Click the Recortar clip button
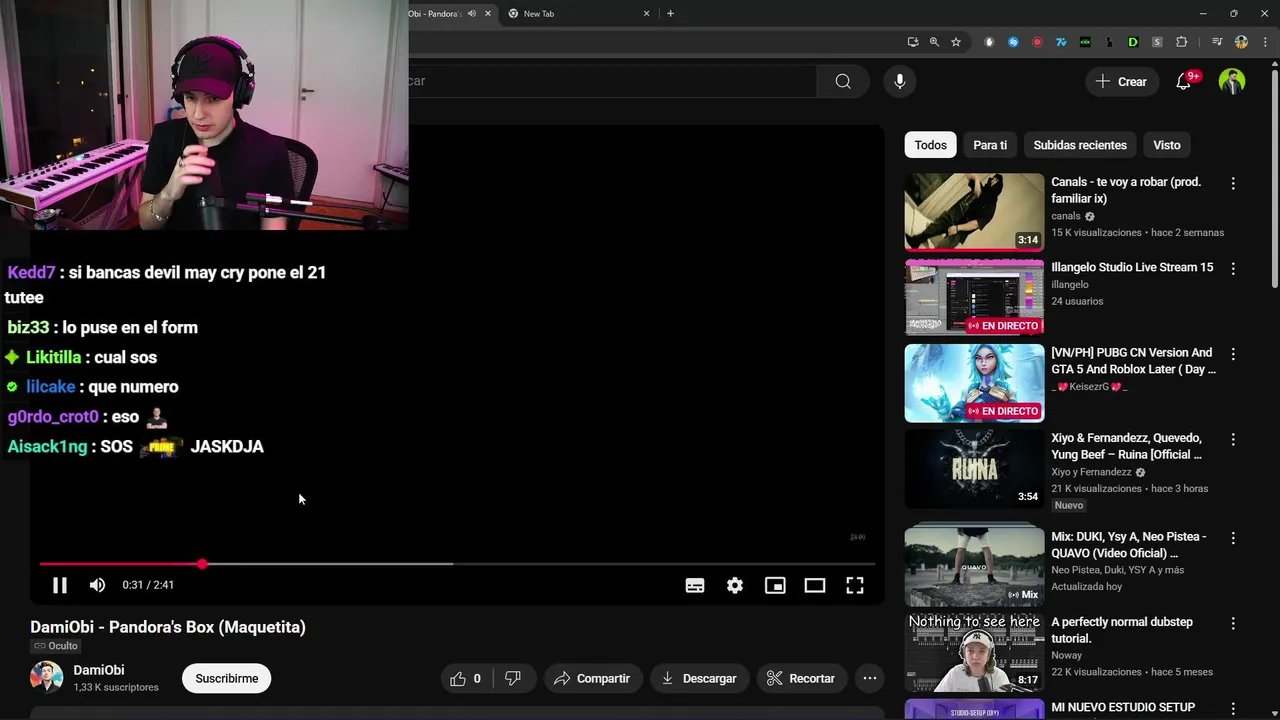 coord(801,678)
